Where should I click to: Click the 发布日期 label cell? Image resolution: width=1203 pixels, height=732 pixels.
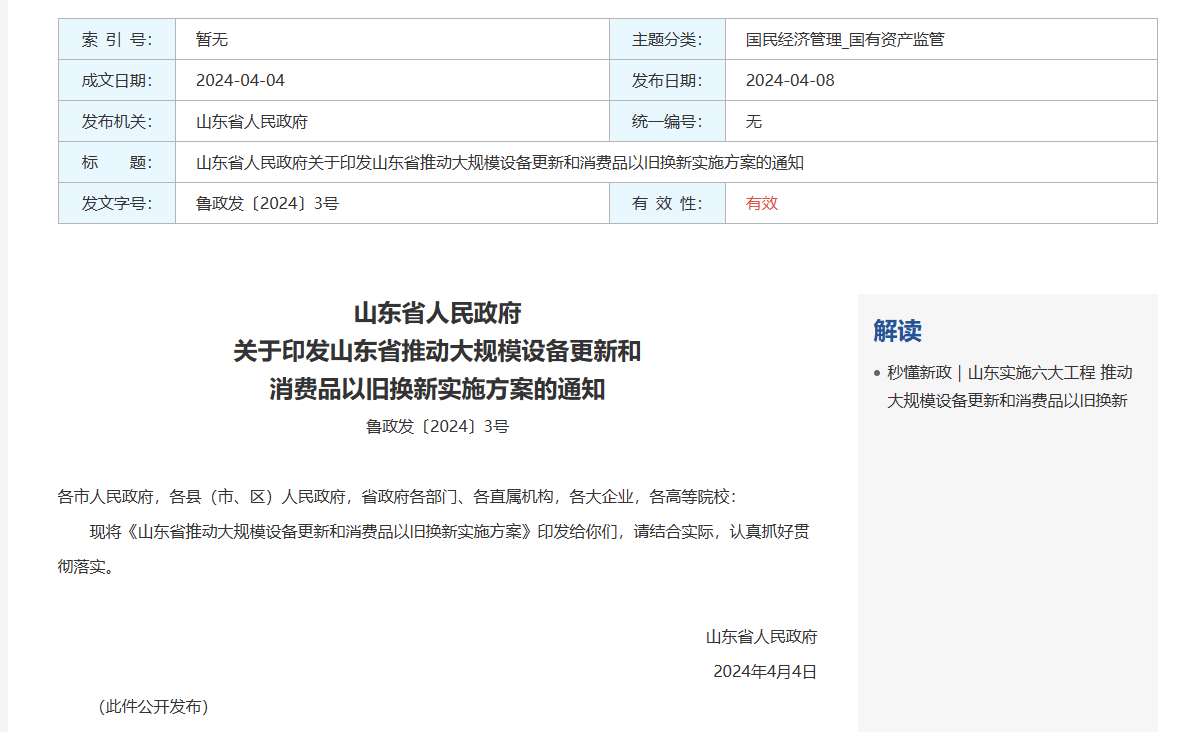667,81
